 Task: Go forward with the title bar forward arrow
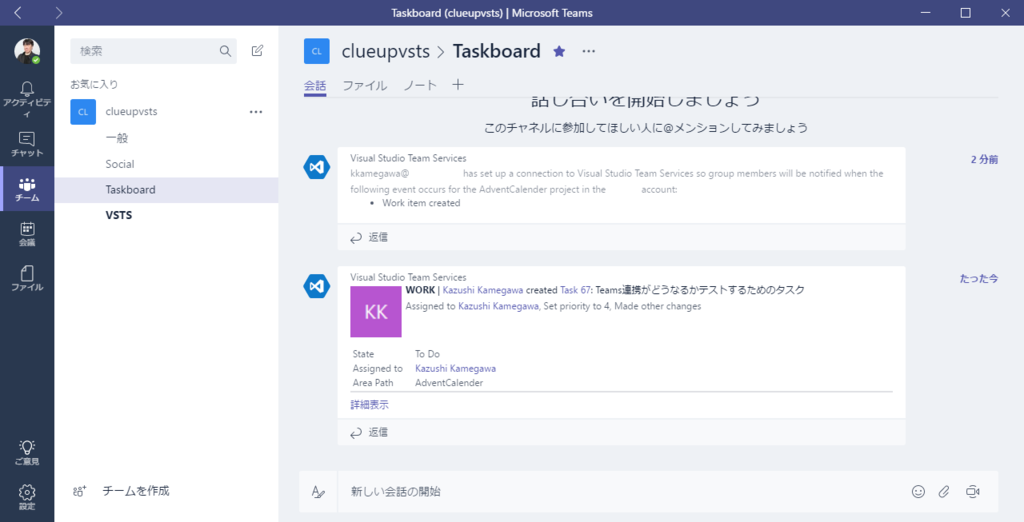[x=59, y=12]
